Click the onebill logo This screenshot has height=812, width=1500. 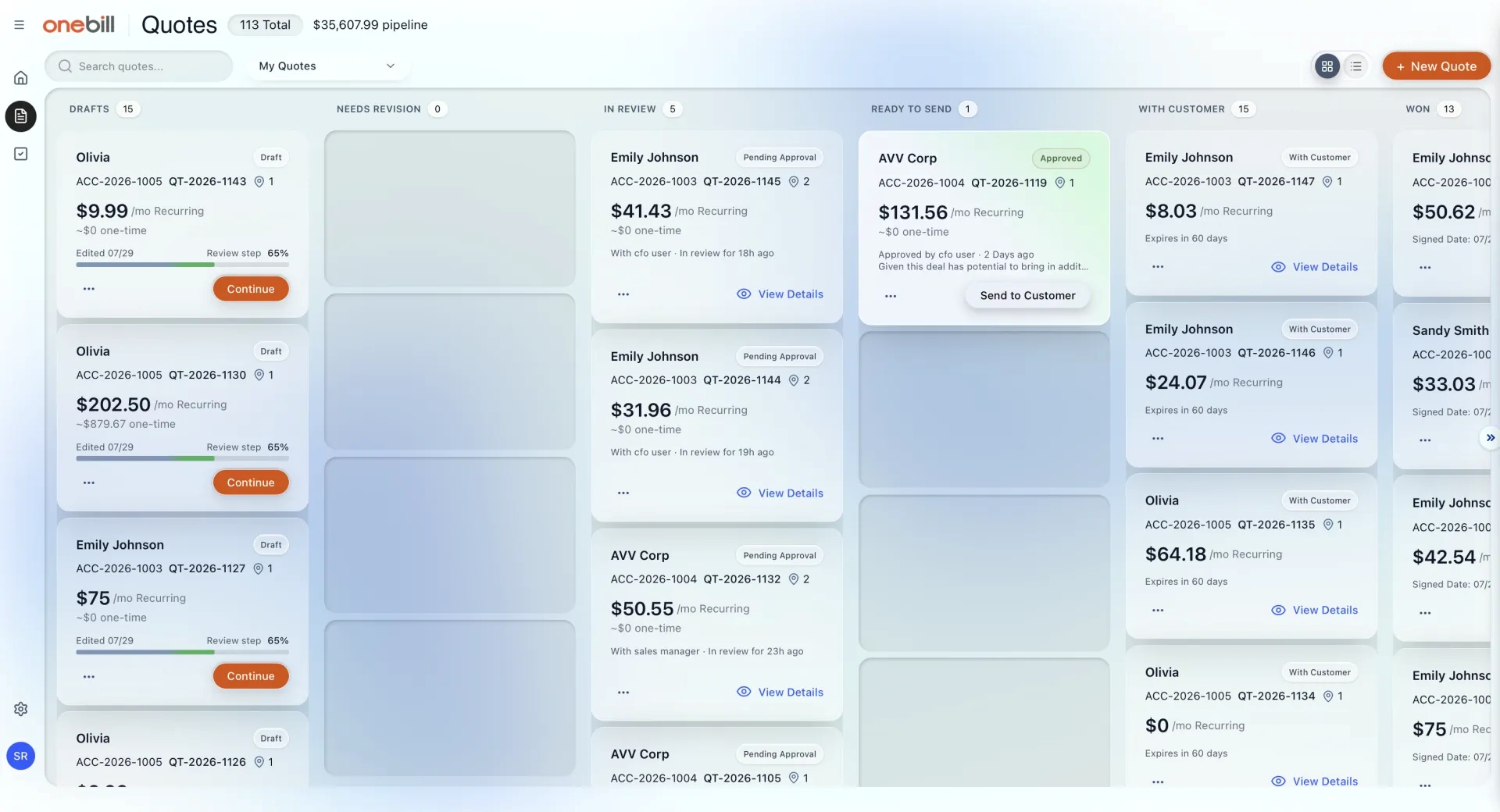coord(78,24)
